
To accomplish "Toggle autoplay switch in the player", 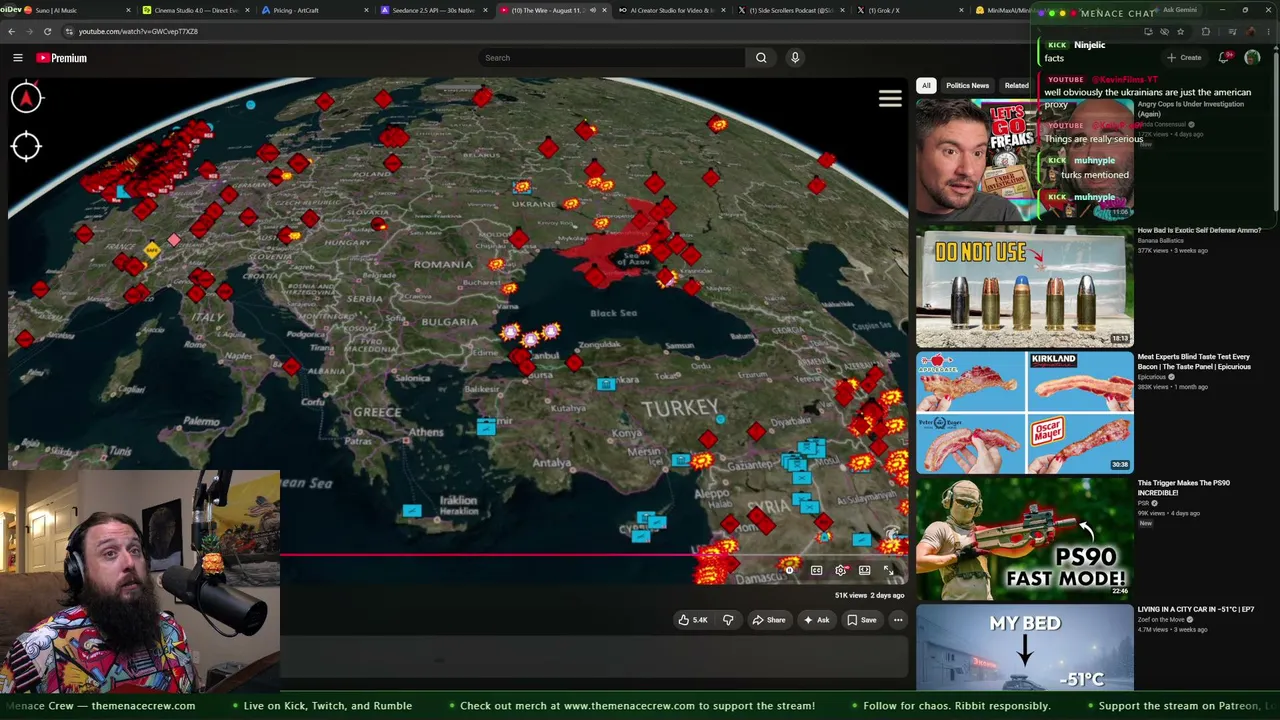I will click(790, 570).
